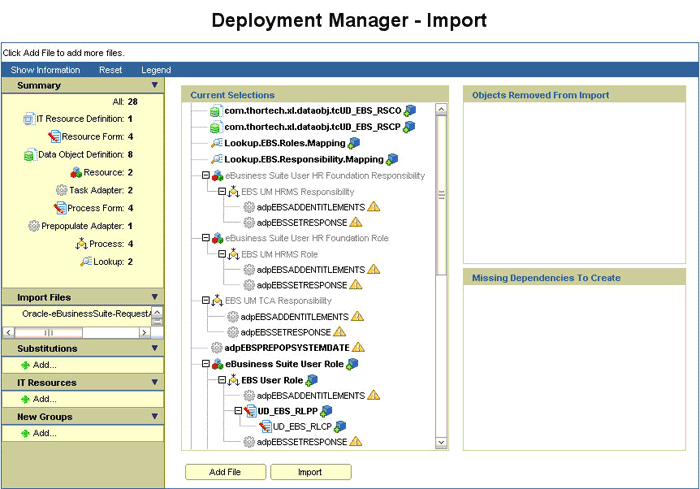700x489 pixels.
Task: Collapse the EBS UM TCA Responsibility node
Action: click(205, 300)
